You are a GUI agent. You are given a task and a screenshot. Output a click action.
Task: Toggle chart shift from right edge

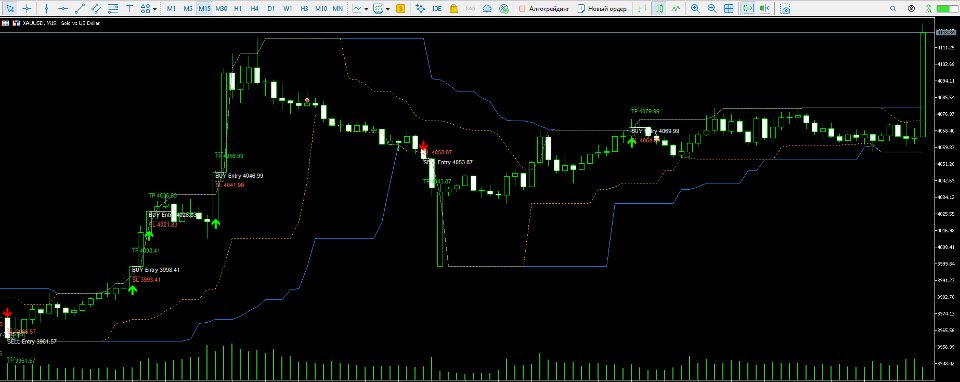tap(764, 9)
